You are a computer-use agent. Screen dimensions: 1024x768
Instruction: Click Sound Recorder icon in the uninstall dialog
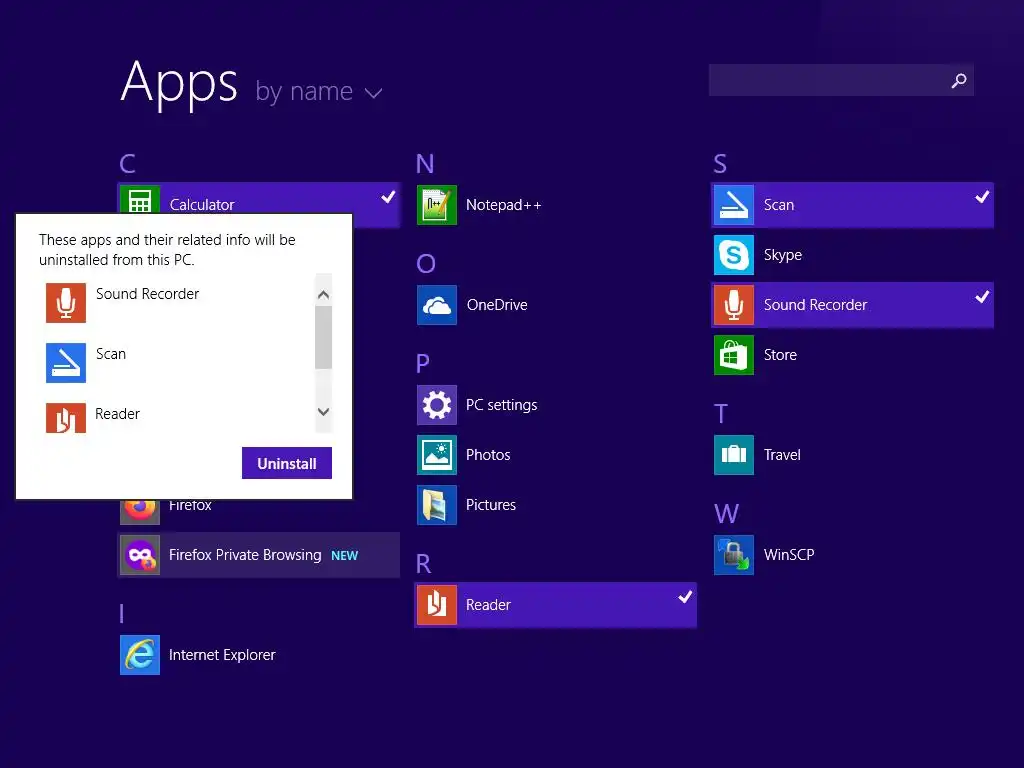(x=66, y=303)
